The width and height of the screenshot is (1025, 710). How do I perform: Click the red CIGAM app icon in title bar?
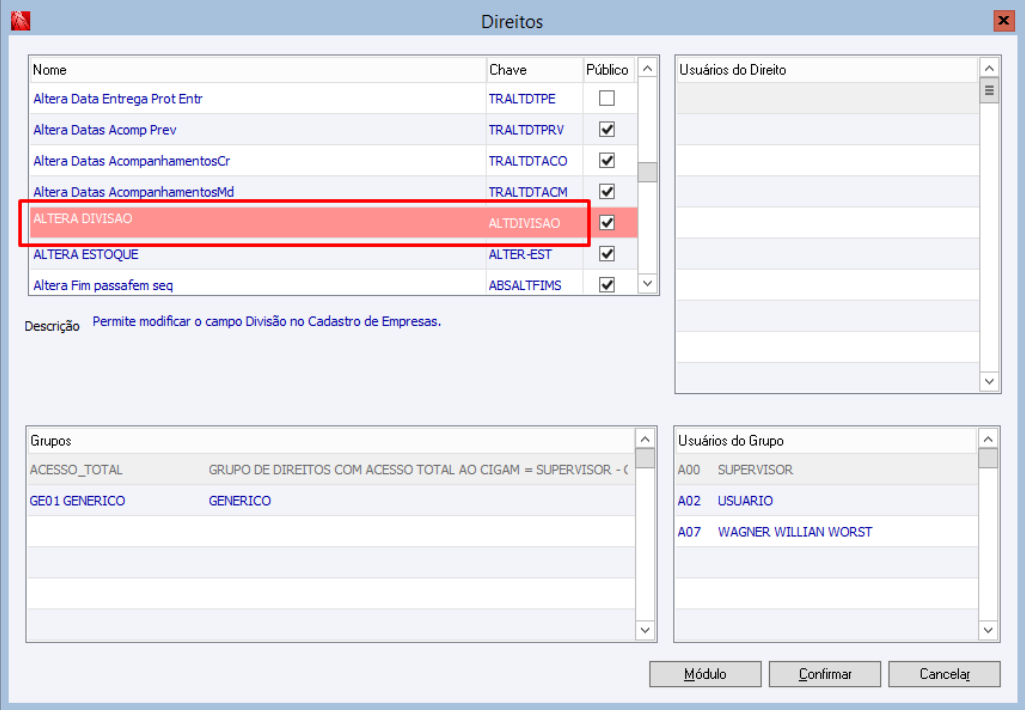(20, 21)
